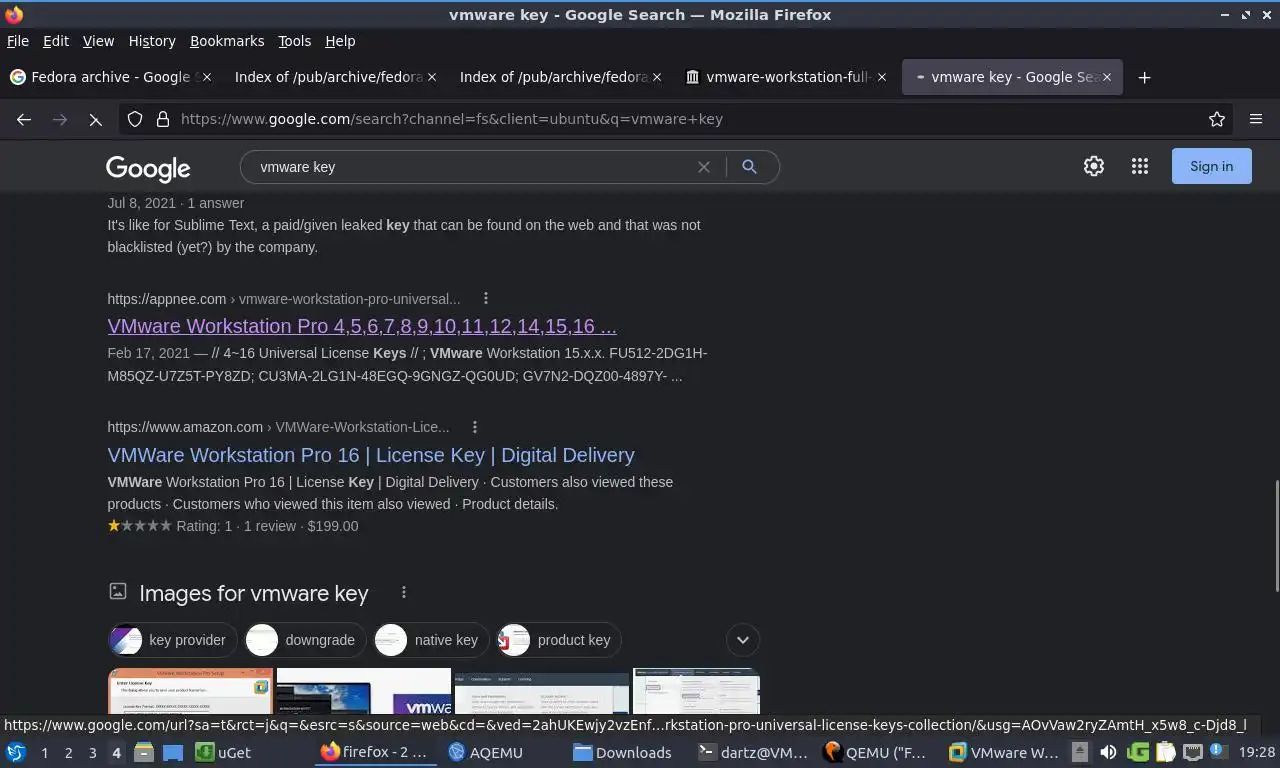Viewport: 1280px width, 768px height.
Task: Open the network icon in system tray
Action: [x=1193, y=752]
